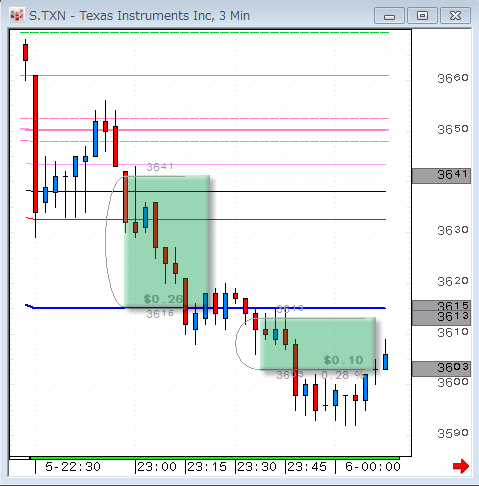The image size is (479, 486).
Task: Click the 5-22:30 time axis label
Action: pos(73,467)
